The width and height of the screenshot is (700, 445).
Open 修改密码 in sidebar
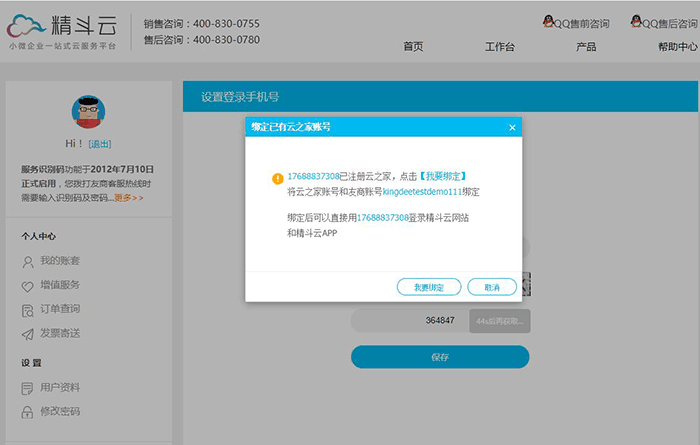tap(60, 411)
